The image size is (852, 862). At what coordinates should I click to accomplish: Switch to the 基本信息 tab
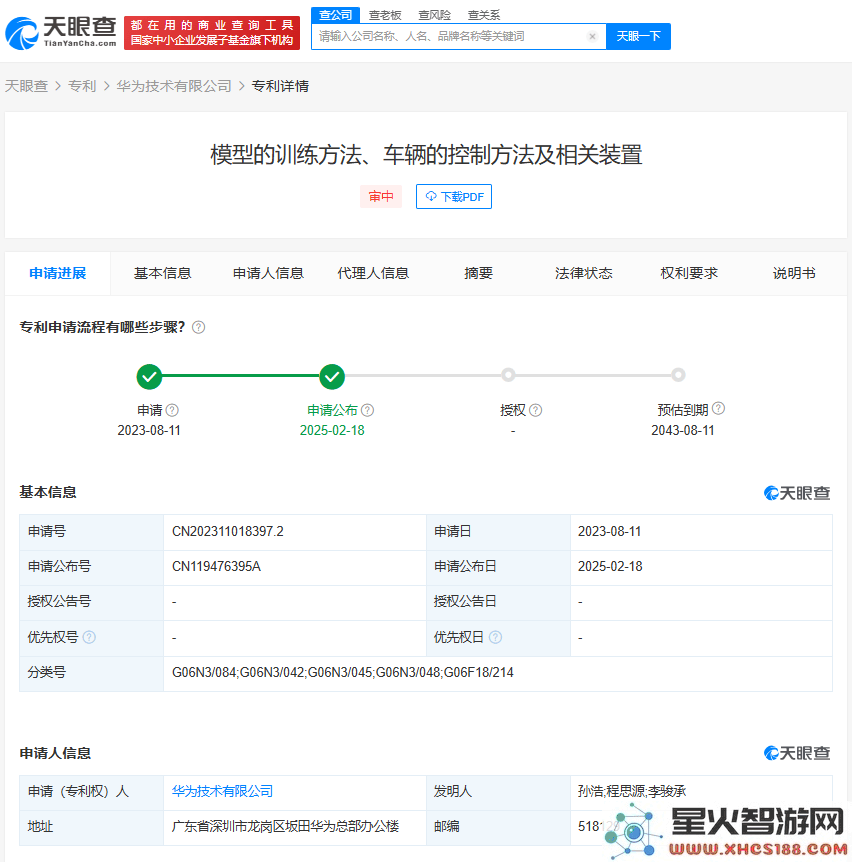coord(162,273)
